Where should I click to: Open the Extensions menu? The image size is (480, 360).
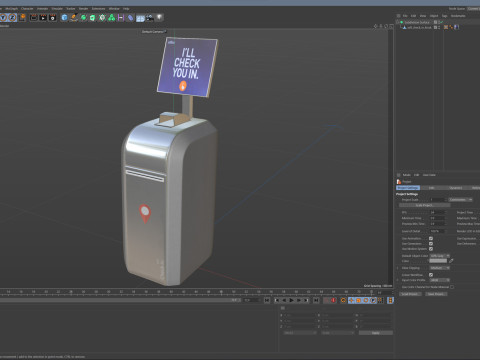98,8
